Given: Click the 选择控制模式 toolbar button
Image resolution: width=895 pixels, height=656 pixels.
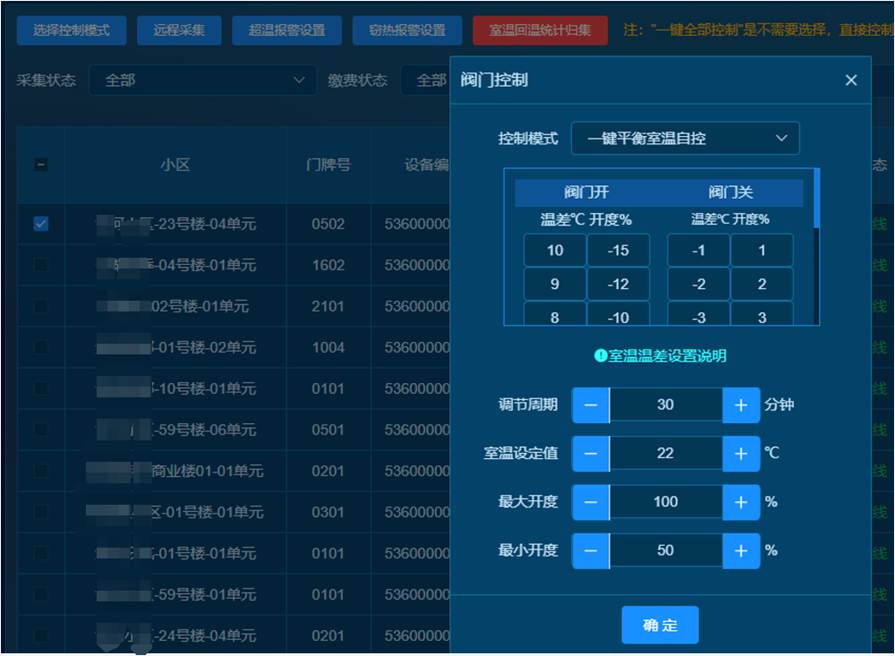Looking at the screenshot, I should click(x=71, y=30).
